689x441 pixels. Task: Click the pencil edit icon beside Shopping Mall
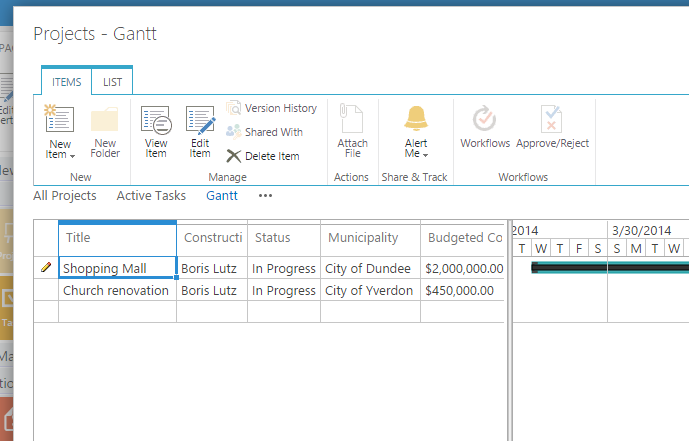coord(46,267)
